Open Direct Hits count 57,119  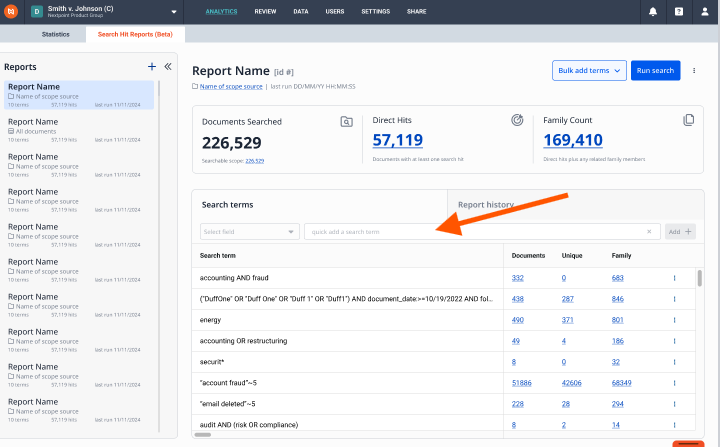point(398,140)
